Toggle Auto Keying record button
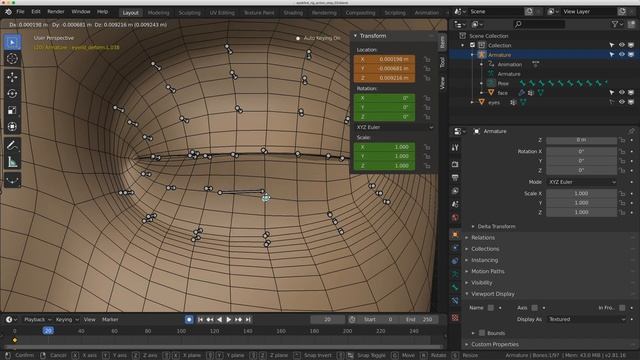This screenshot has height=360, width=640. point(189,320)
